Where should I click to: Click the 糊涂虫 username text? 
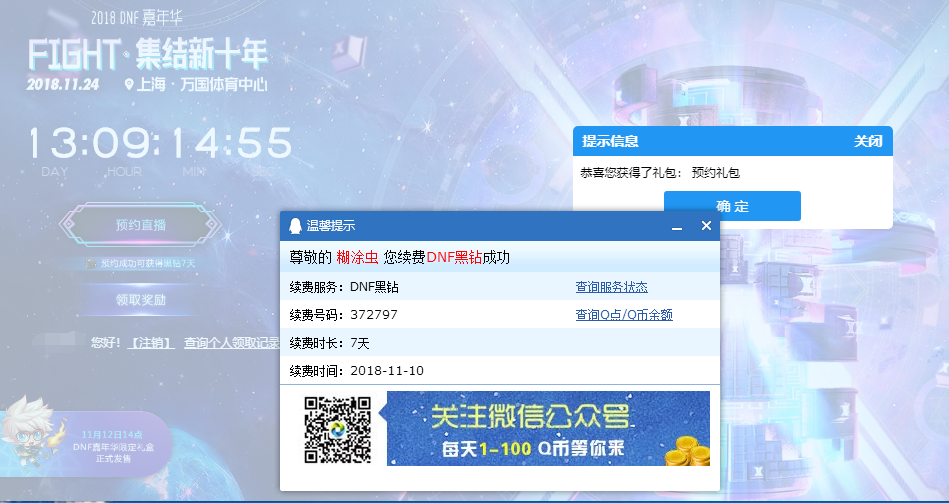[357, 257]
